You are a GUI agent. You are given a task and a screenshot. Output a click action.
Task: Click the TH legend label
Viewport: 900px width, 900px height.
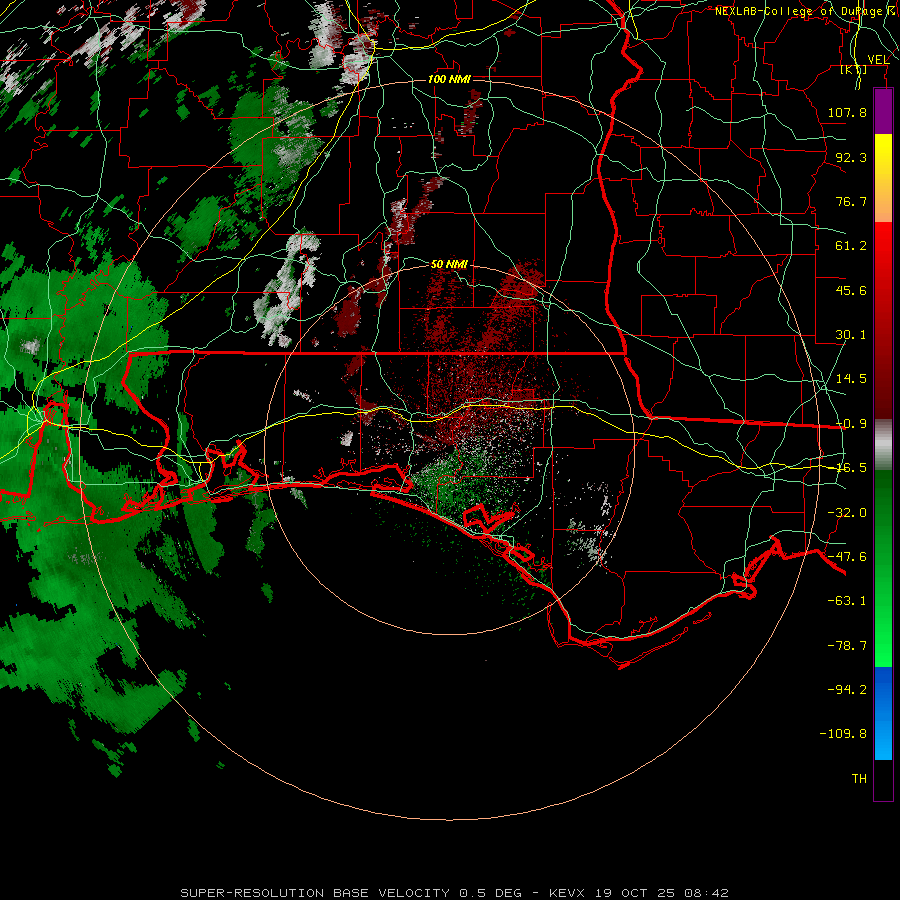tap(859, 779)
